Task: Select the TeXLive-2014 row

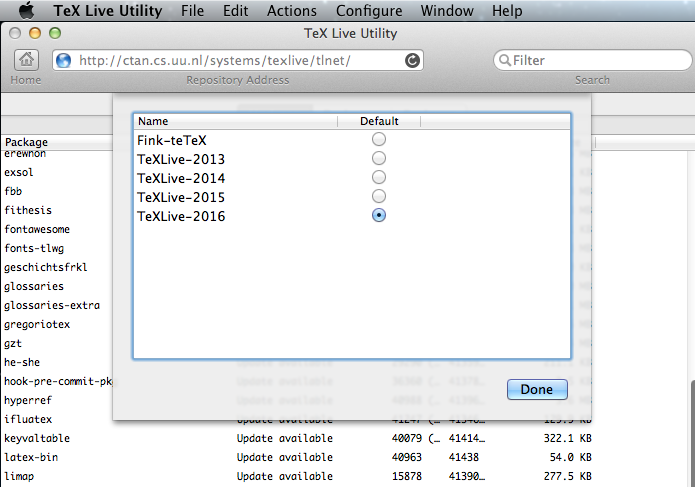Action: point(352,178)
